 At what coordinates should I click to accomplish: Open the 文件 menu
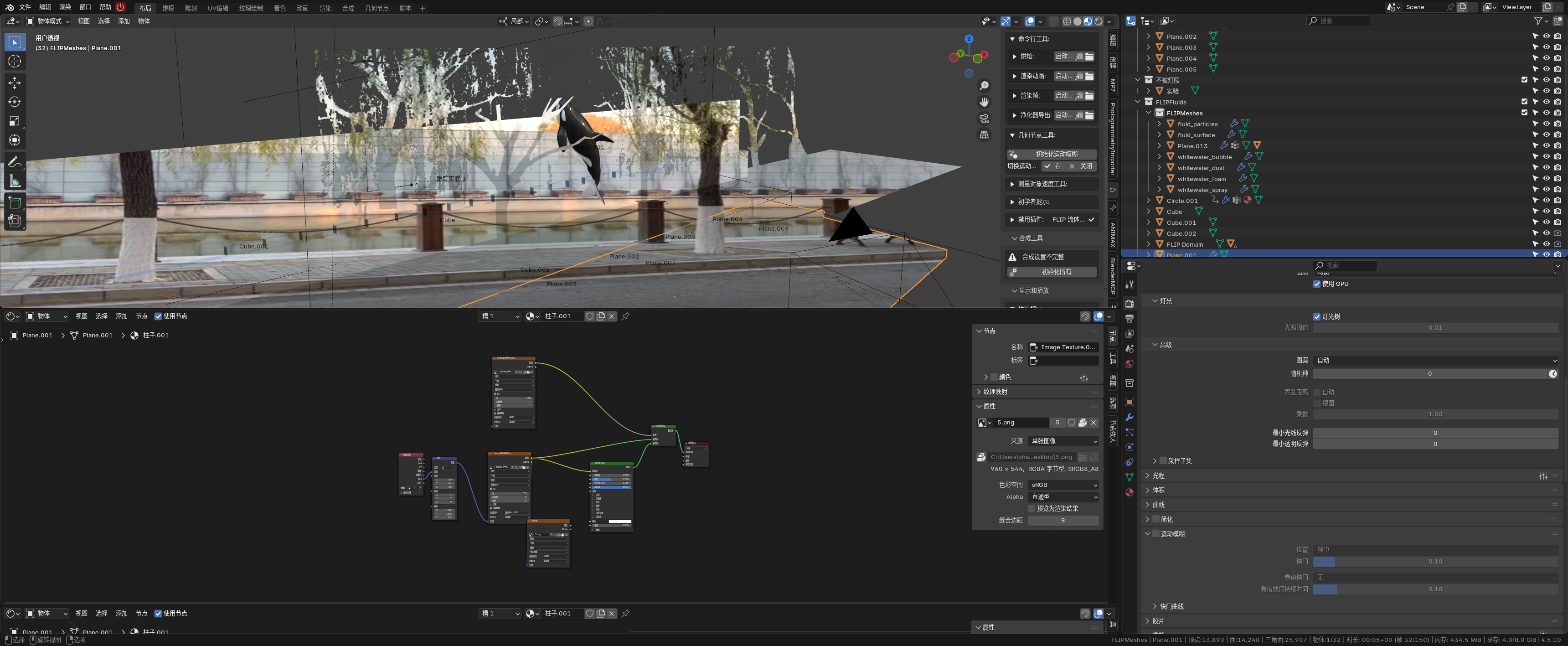pos(25,7)
